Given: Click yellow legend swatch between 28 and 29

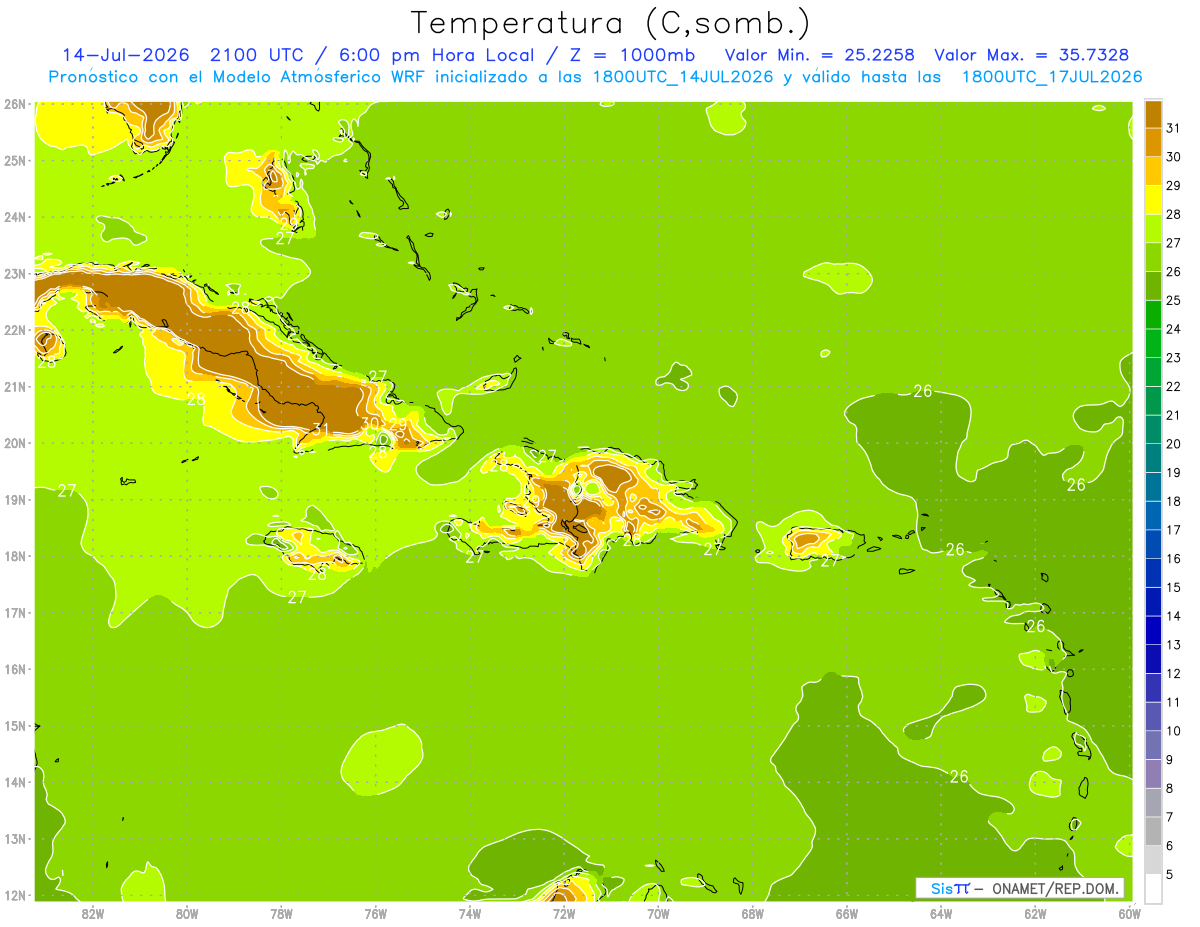Looking at the screenshot, I should 1153,200.
